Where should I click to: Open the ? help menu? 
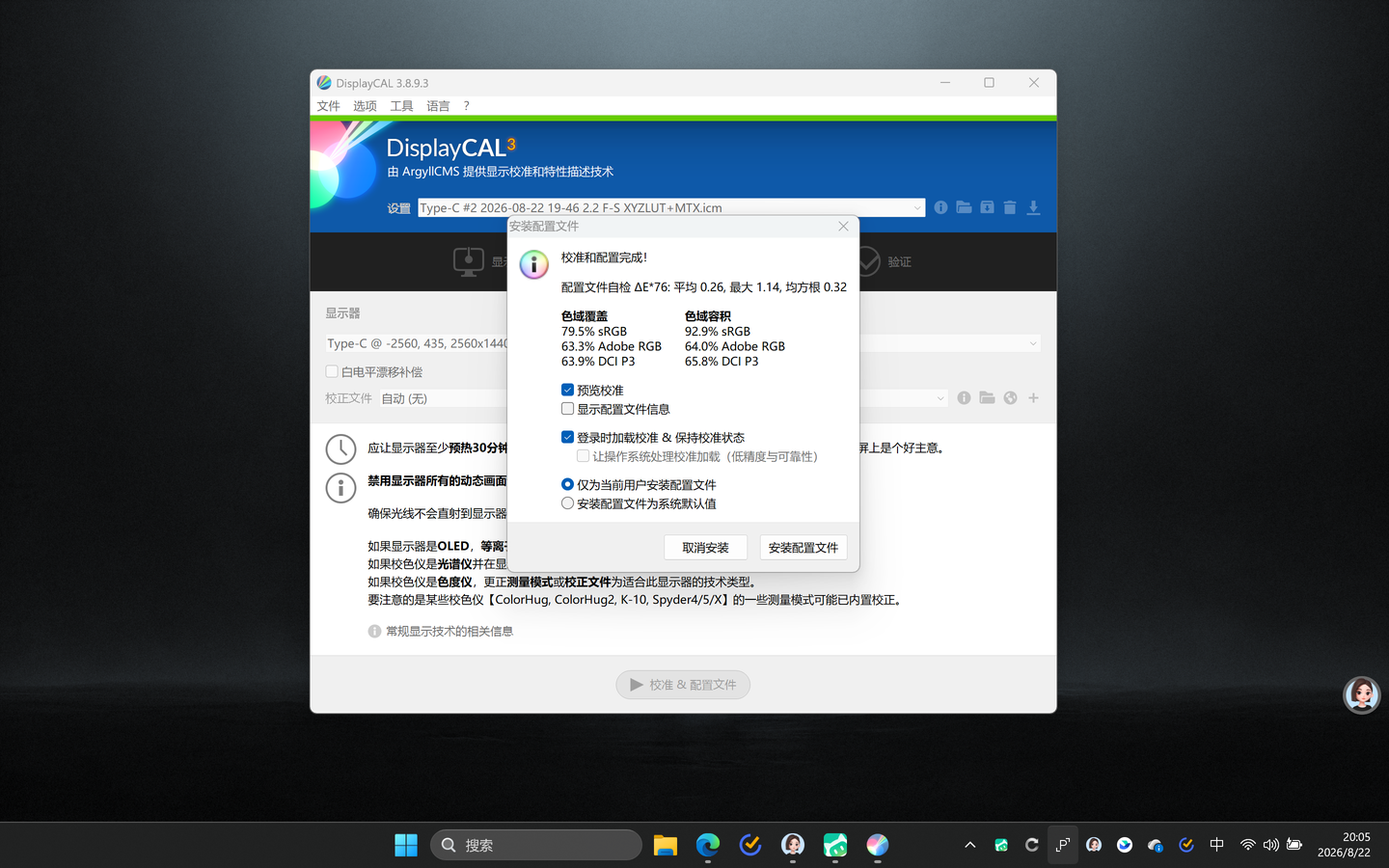tap(466, 106)
